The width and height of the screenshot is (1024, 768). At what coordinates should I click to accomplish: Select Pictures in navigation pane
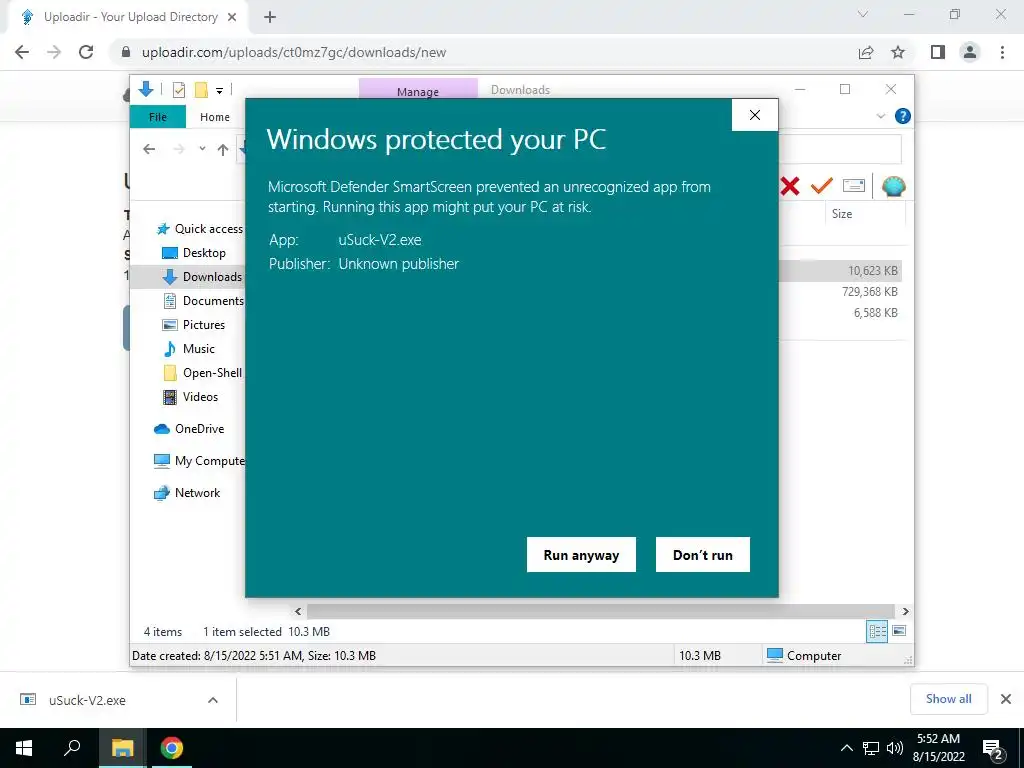click(x=193, y=325)
